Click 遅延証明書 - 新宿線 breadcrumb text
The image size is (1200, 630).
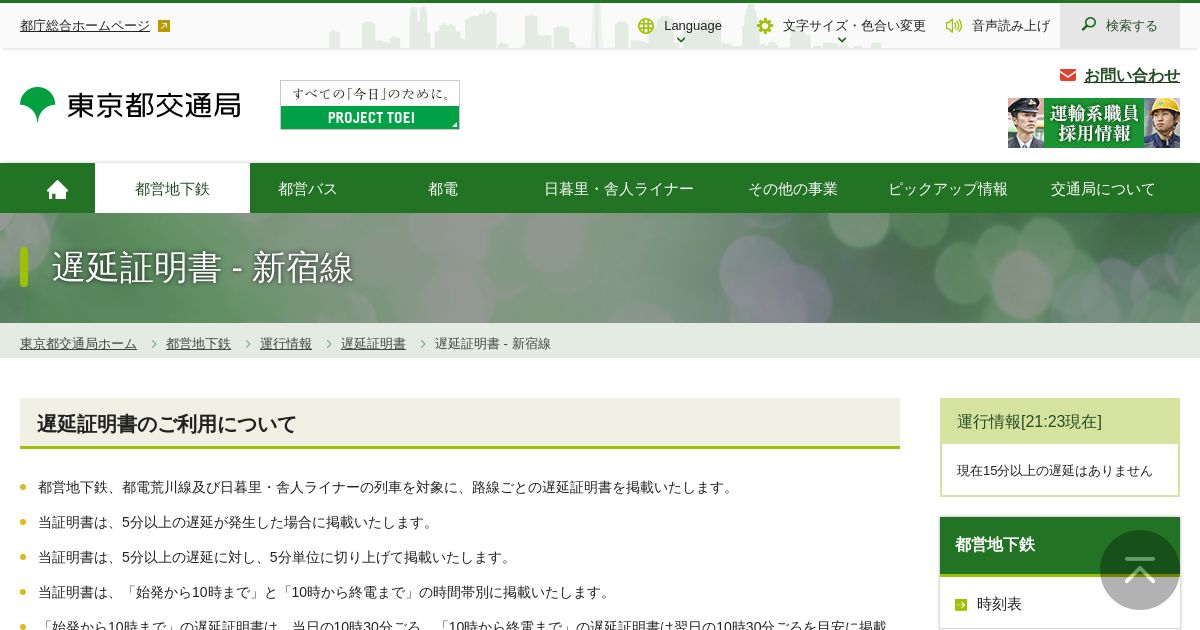pyautogui.click(x=492, y=344)
